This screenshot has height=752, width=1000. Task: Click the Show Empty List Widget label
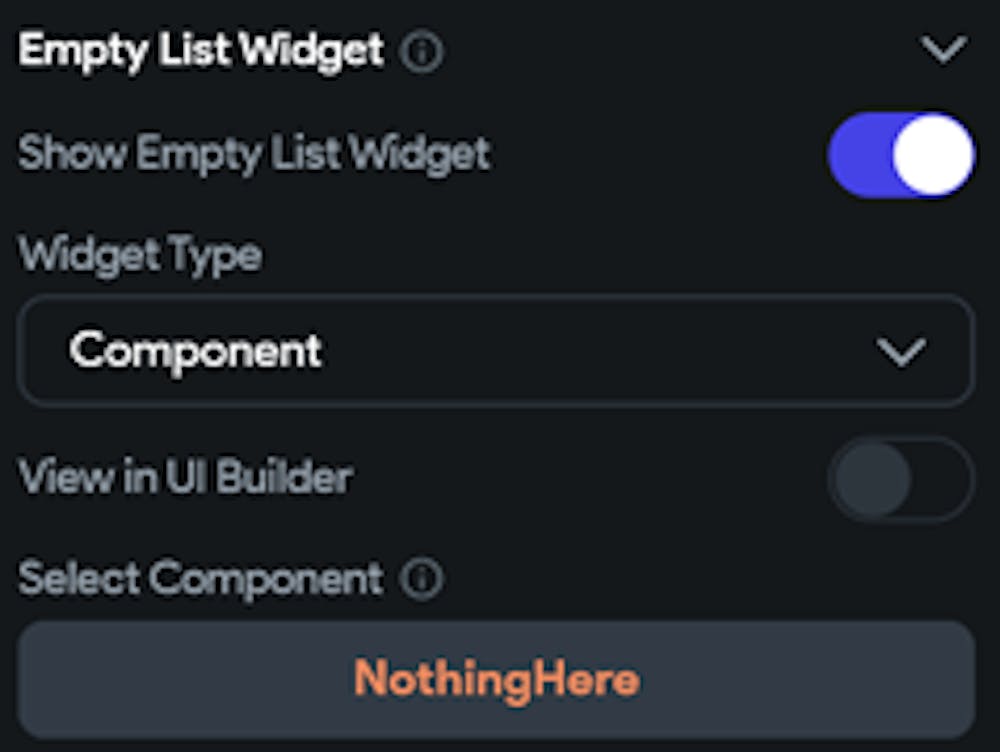point(254,154)
